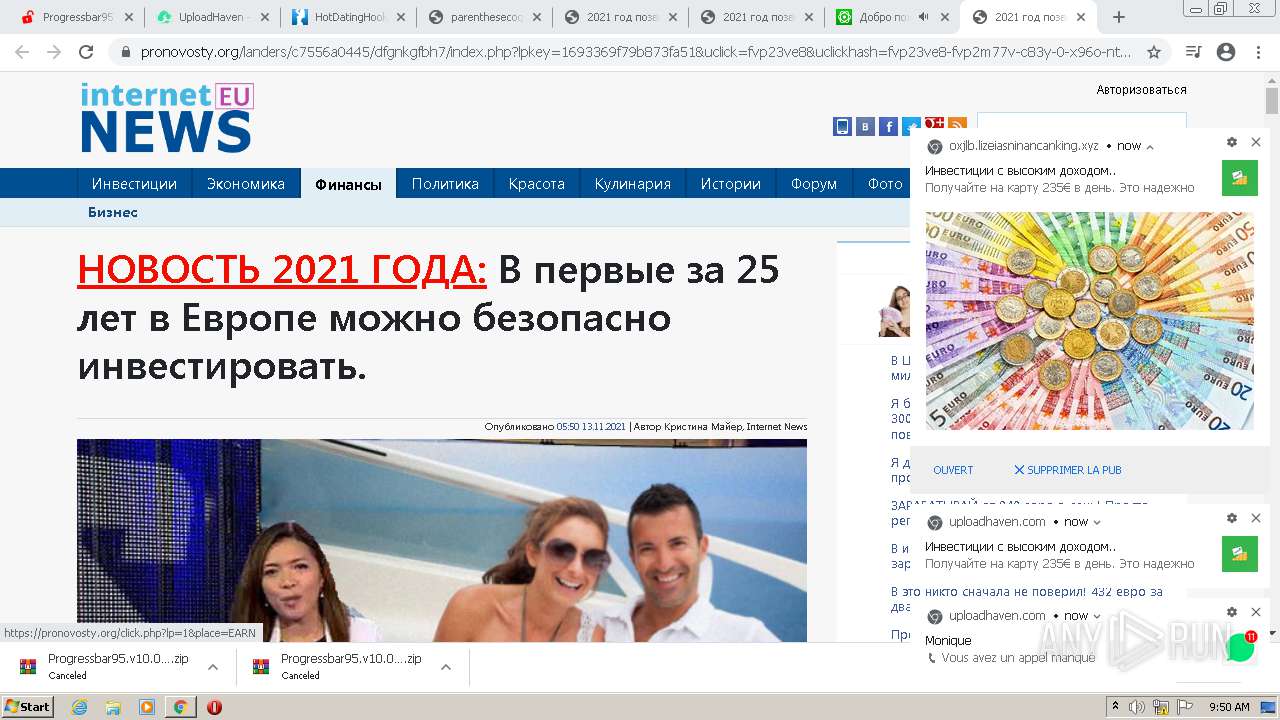Click the RSS feed icon
The width and height of the screenshot is (1280, 720).
[x=957, y=126]
